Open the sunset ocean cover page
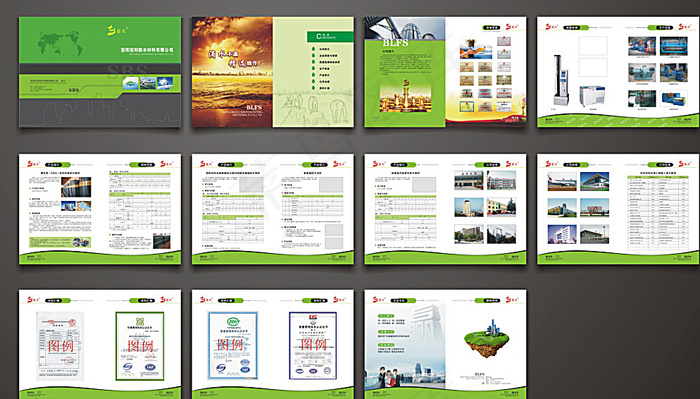 (232, 72)
